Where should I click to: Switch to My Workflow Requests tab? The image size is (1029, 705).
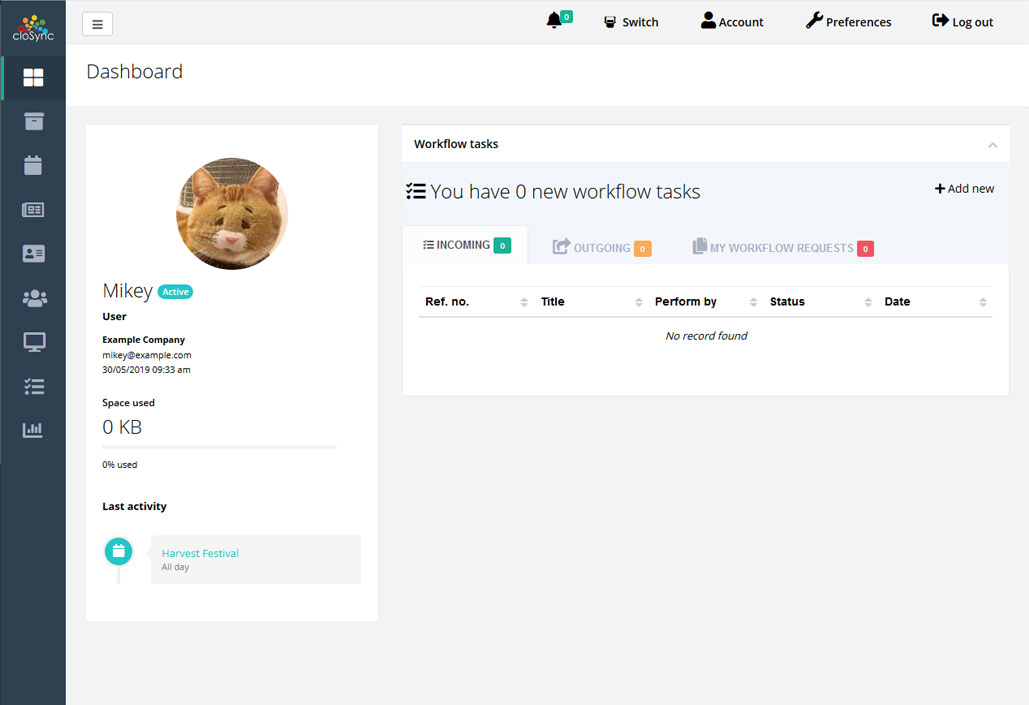pos(782,248)
